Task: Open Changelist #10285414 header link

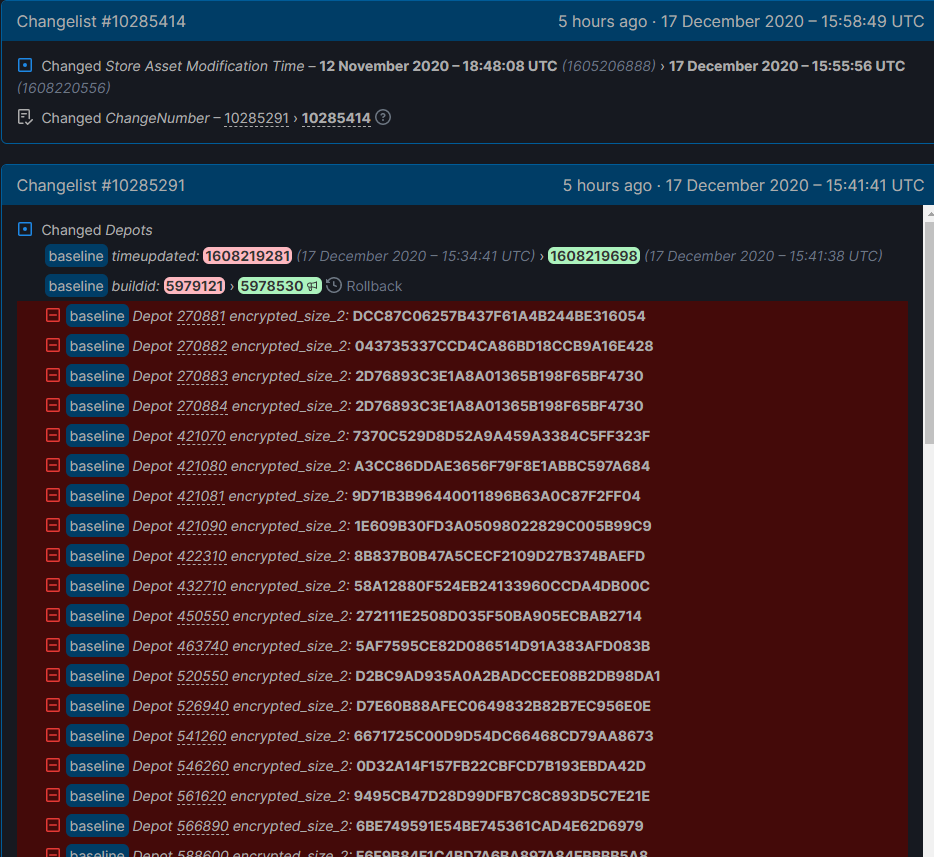Action: pos(101,21)
